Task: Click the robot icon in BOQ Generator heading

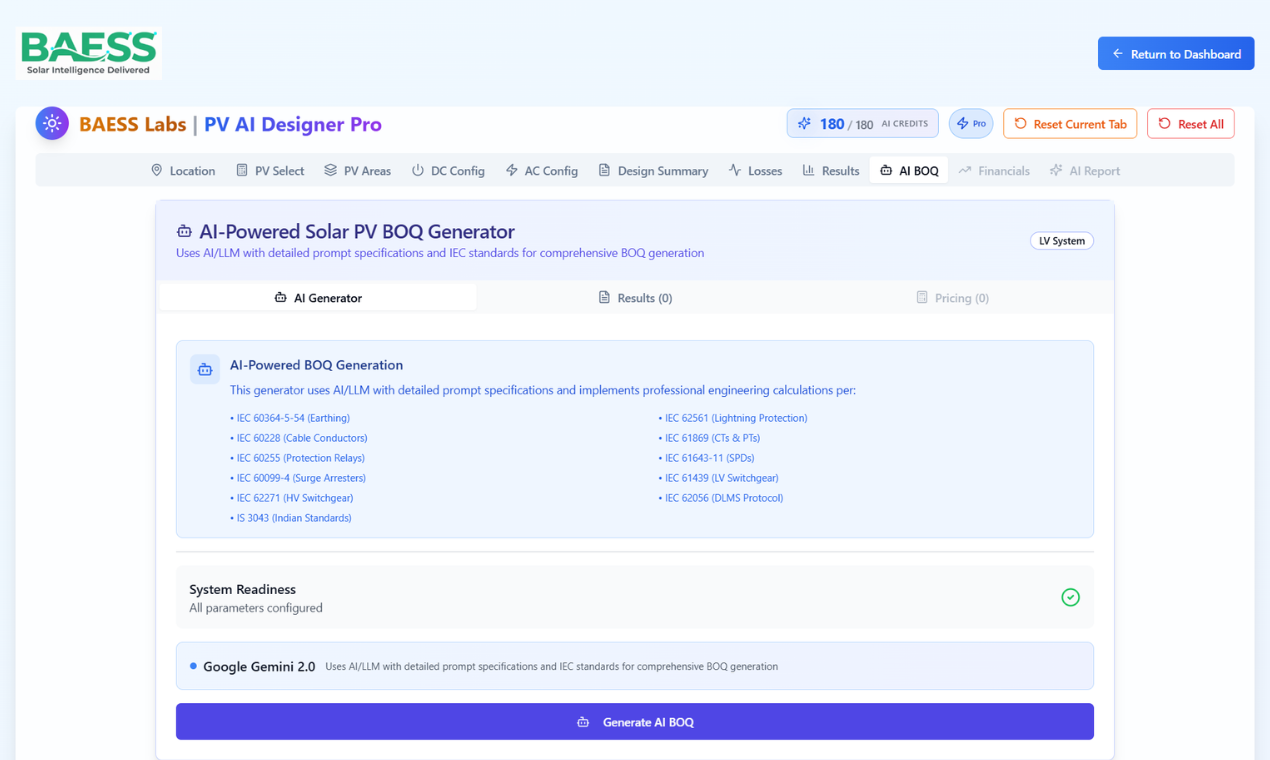Action: [184, 232]
